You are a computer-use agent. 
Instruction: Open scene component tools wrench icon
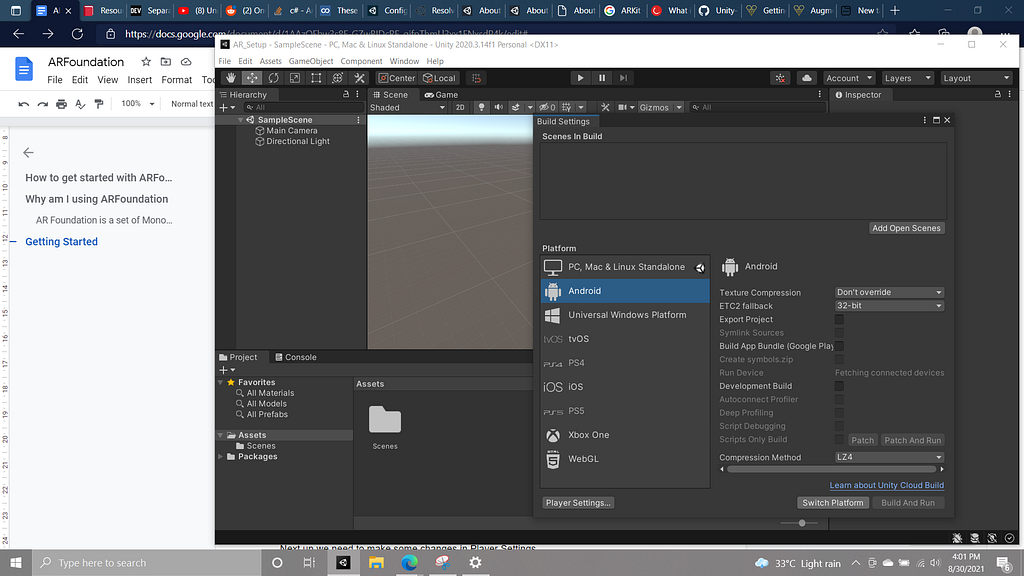(605, 107)
